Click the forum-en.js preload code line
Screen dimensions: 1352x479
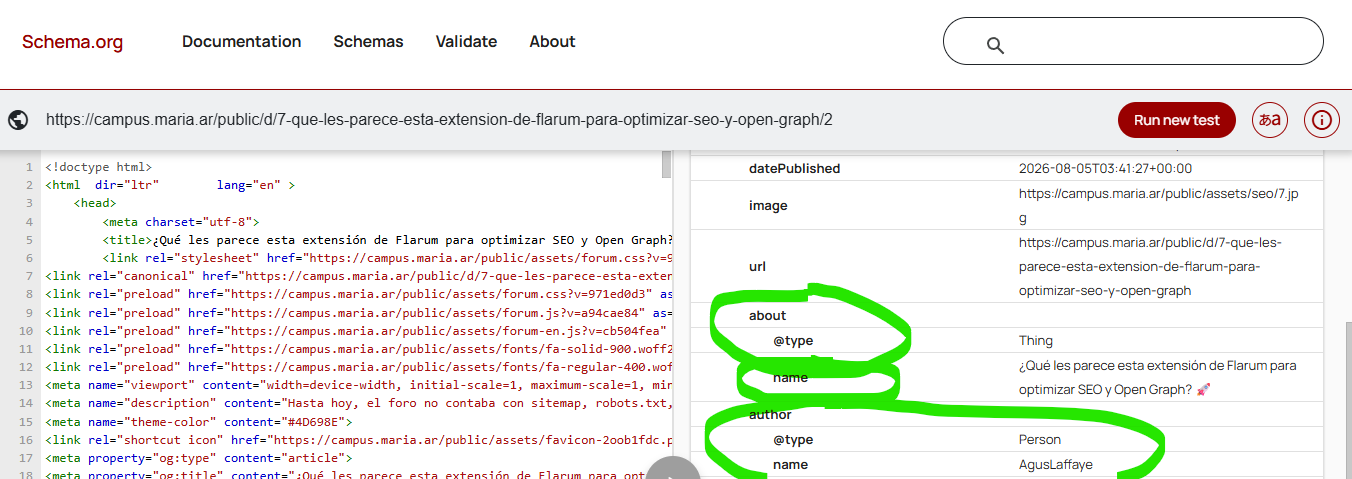[358, 331]
